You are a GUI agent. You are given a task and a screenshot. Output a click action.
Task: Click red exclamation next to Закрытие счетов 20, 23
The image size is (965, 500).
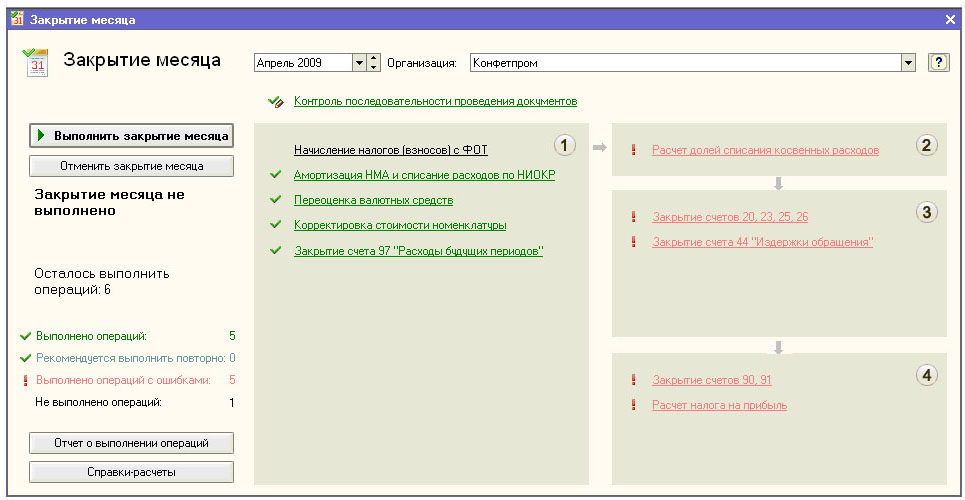633,217
